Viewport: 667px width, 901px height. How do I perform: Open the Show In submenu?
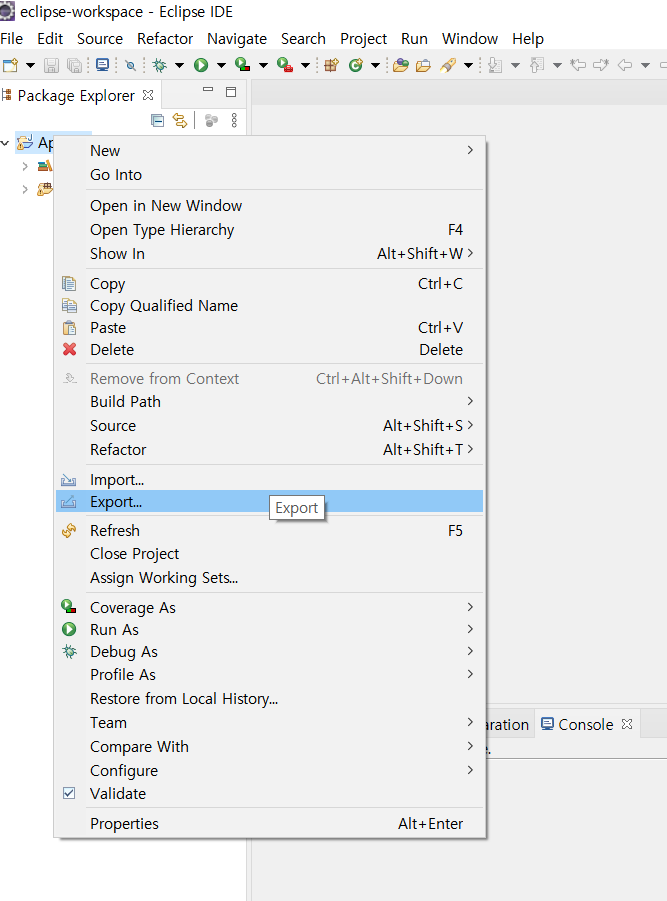(x=269, y=253)
